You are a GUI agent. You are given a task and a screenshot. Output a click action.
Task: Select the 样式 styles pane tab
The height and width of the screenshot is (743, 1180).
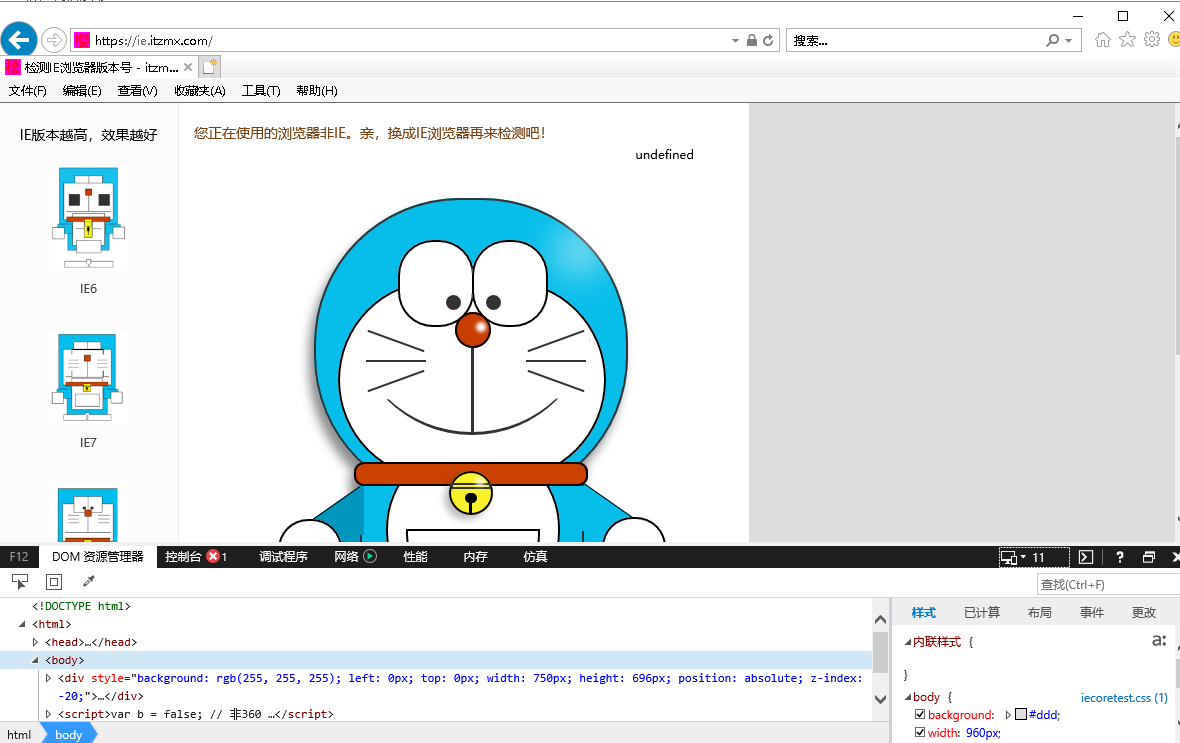pyautogui.click(x=923, y=612)
